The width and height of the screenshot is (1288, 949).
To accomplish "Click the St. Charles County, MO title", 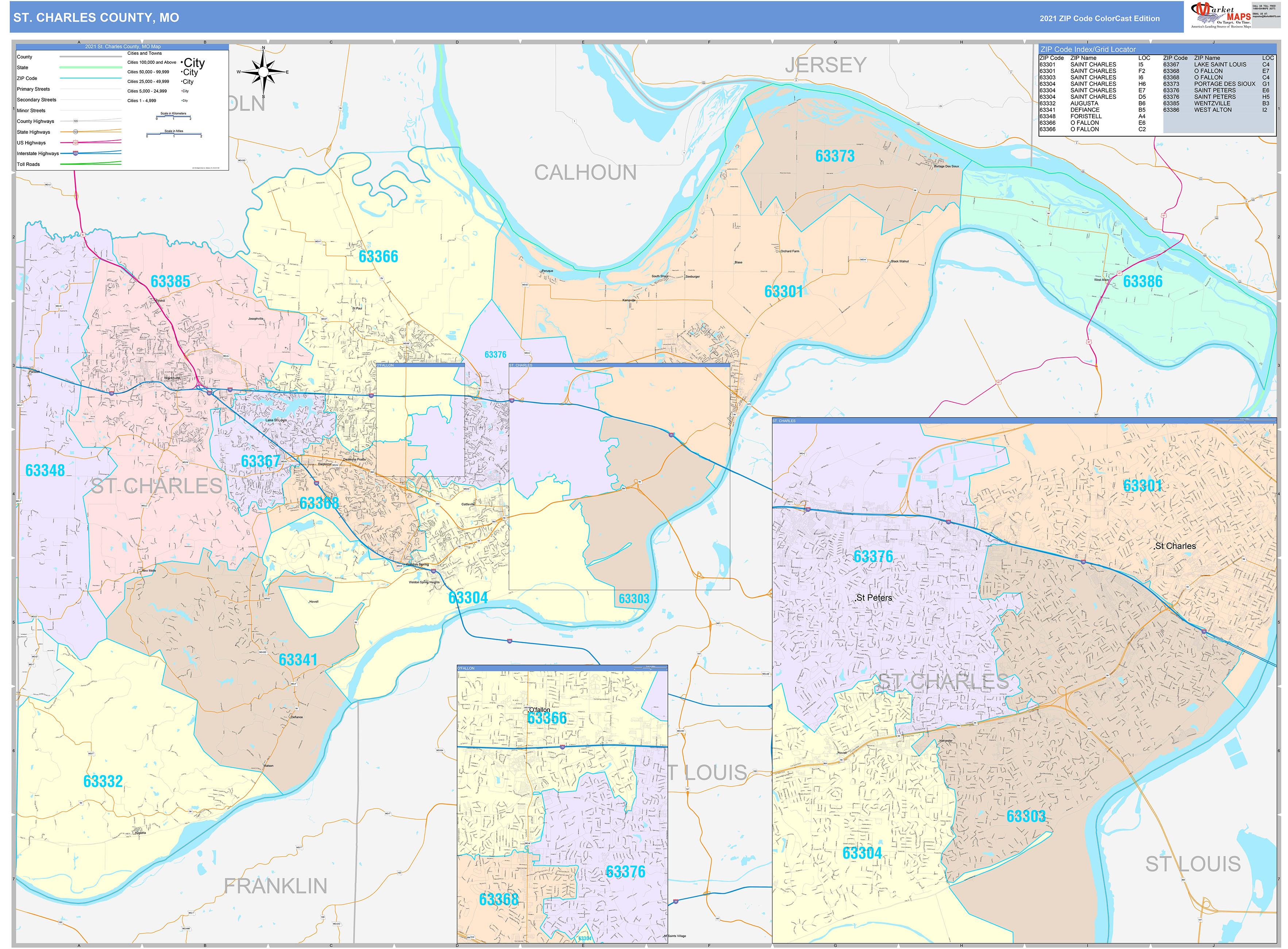I will pos(96,18).
